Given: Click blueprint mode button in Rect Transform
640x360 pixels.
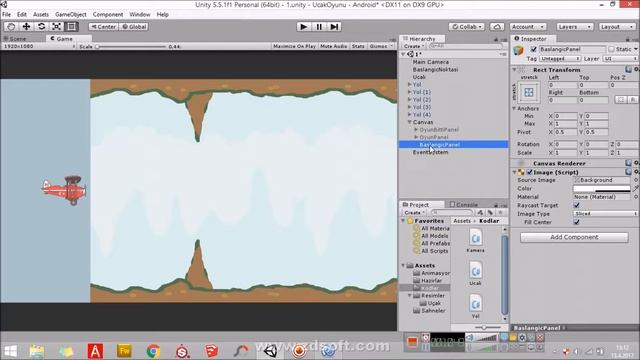Looking at the screenshot, I should coord(621,100).
